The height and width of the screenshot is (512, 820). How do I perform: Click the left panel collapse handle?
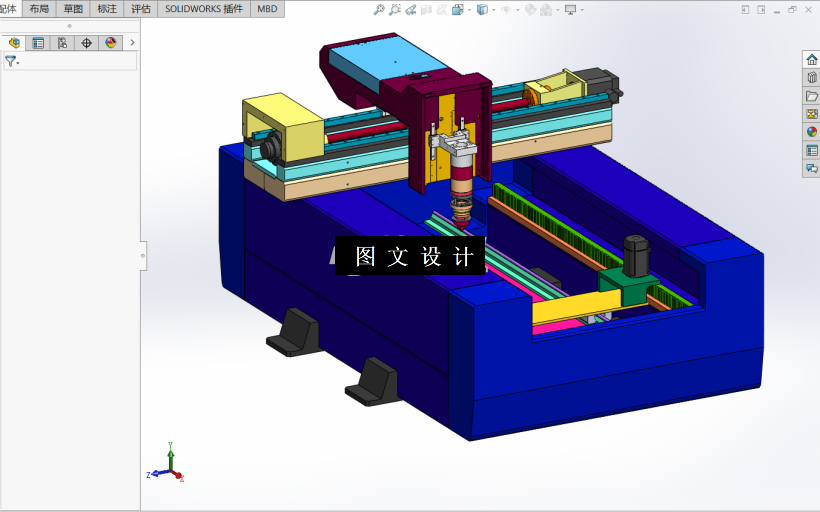coord(143,256)
